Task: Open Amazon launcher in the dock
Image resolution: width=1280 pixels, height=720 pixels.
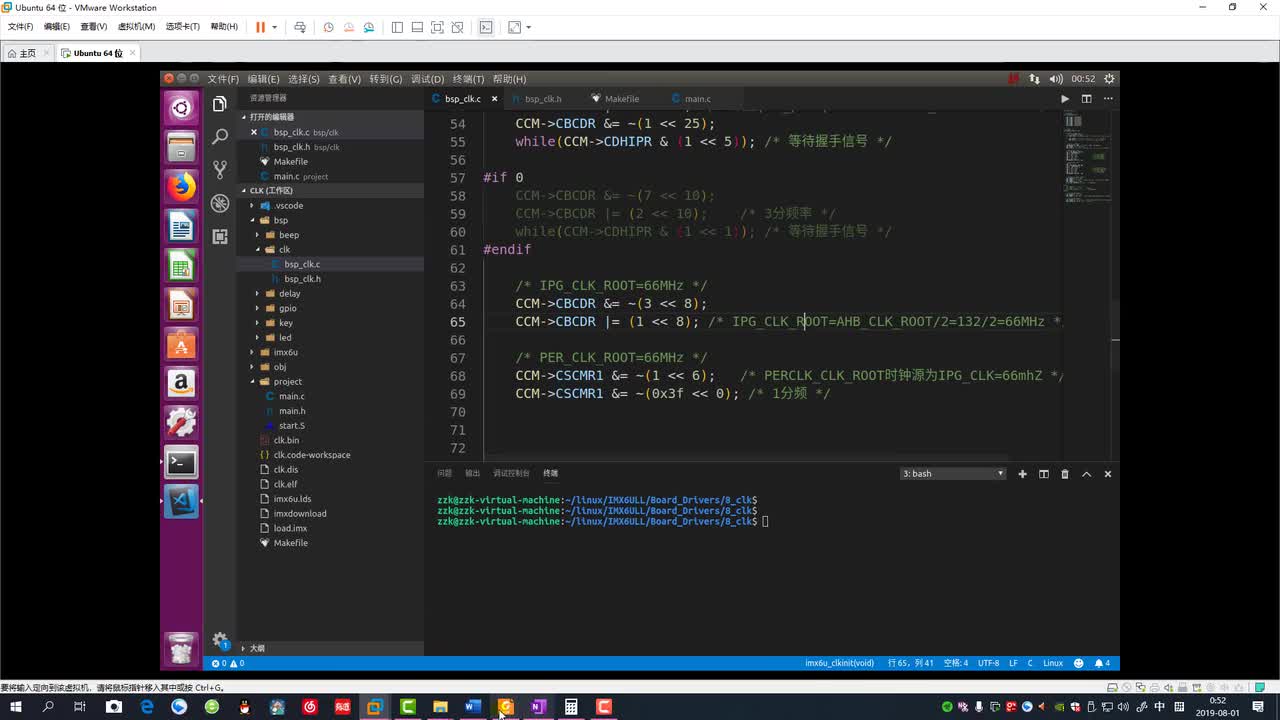Action: pyautogui.click(x=181, y=383)
